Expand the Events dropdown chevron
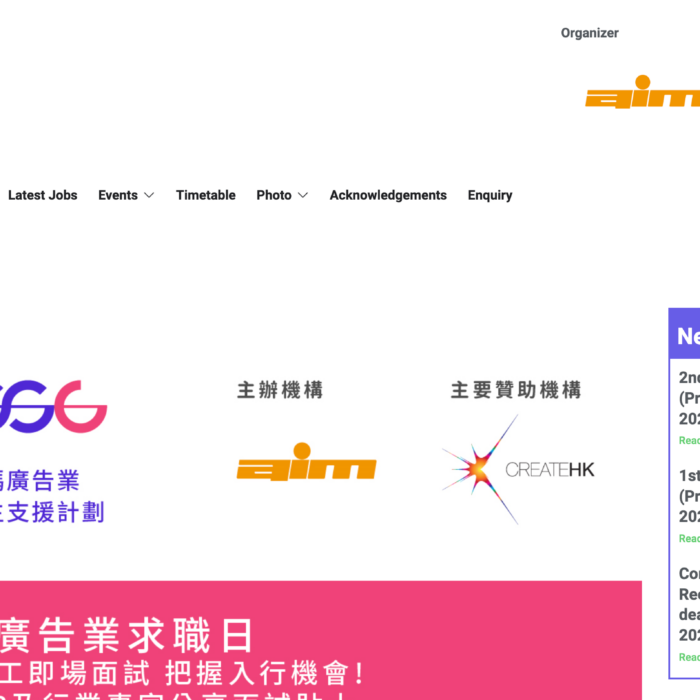This screenshot has width=700, height=700. [x=149, y=195]
